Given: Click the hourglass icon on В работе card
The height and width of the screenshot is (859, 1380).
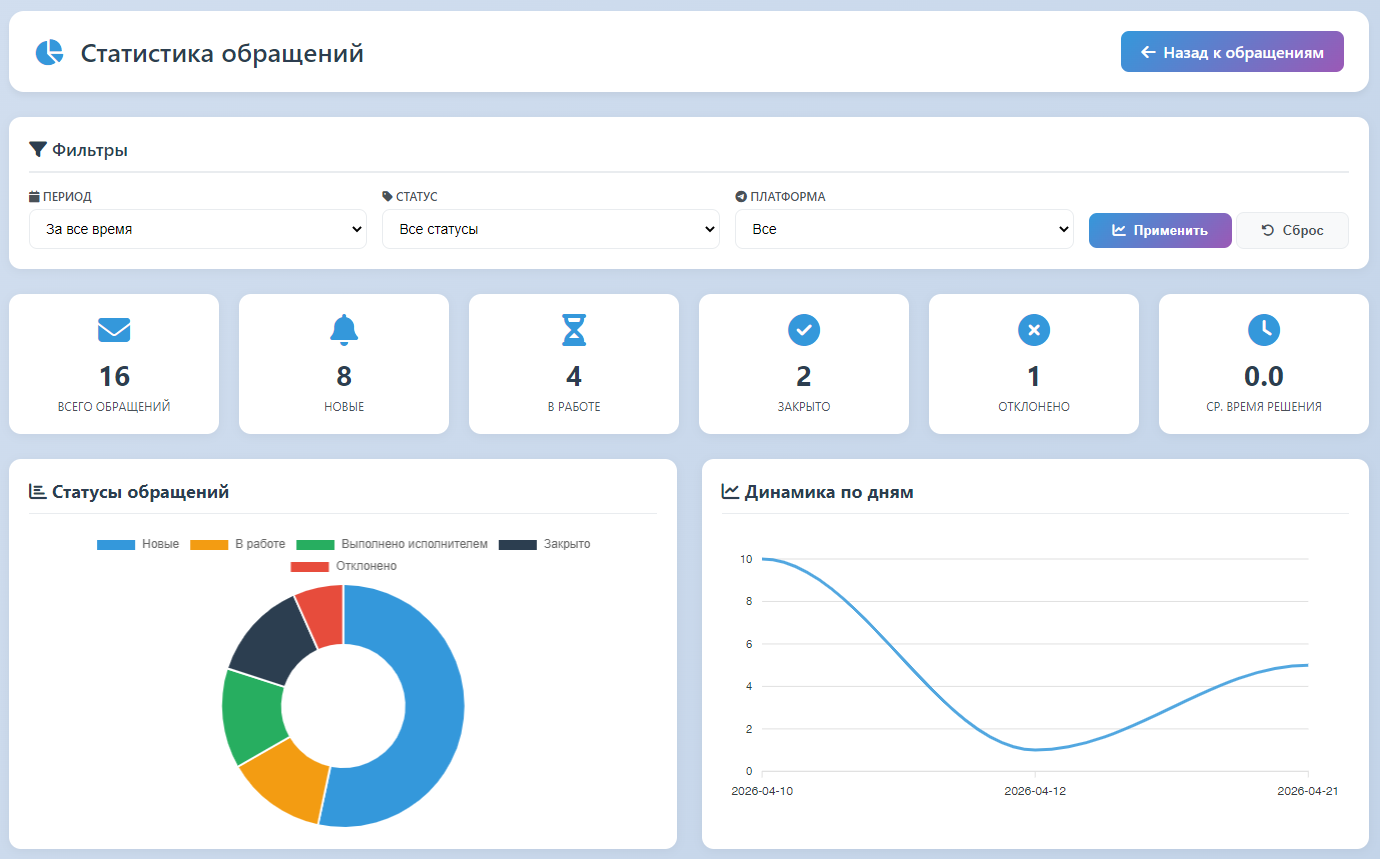Looking at the screenshot, I should 574,329.
